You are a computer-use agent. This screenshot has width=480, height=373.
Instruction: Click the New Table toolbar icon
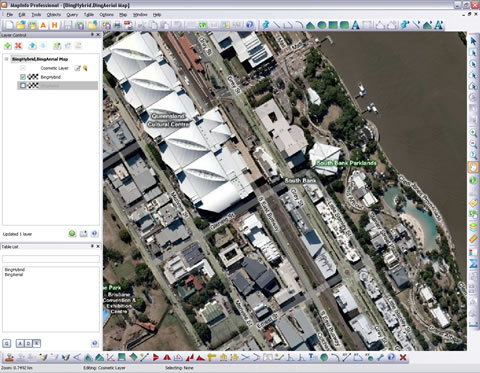[x=9, y=25]
